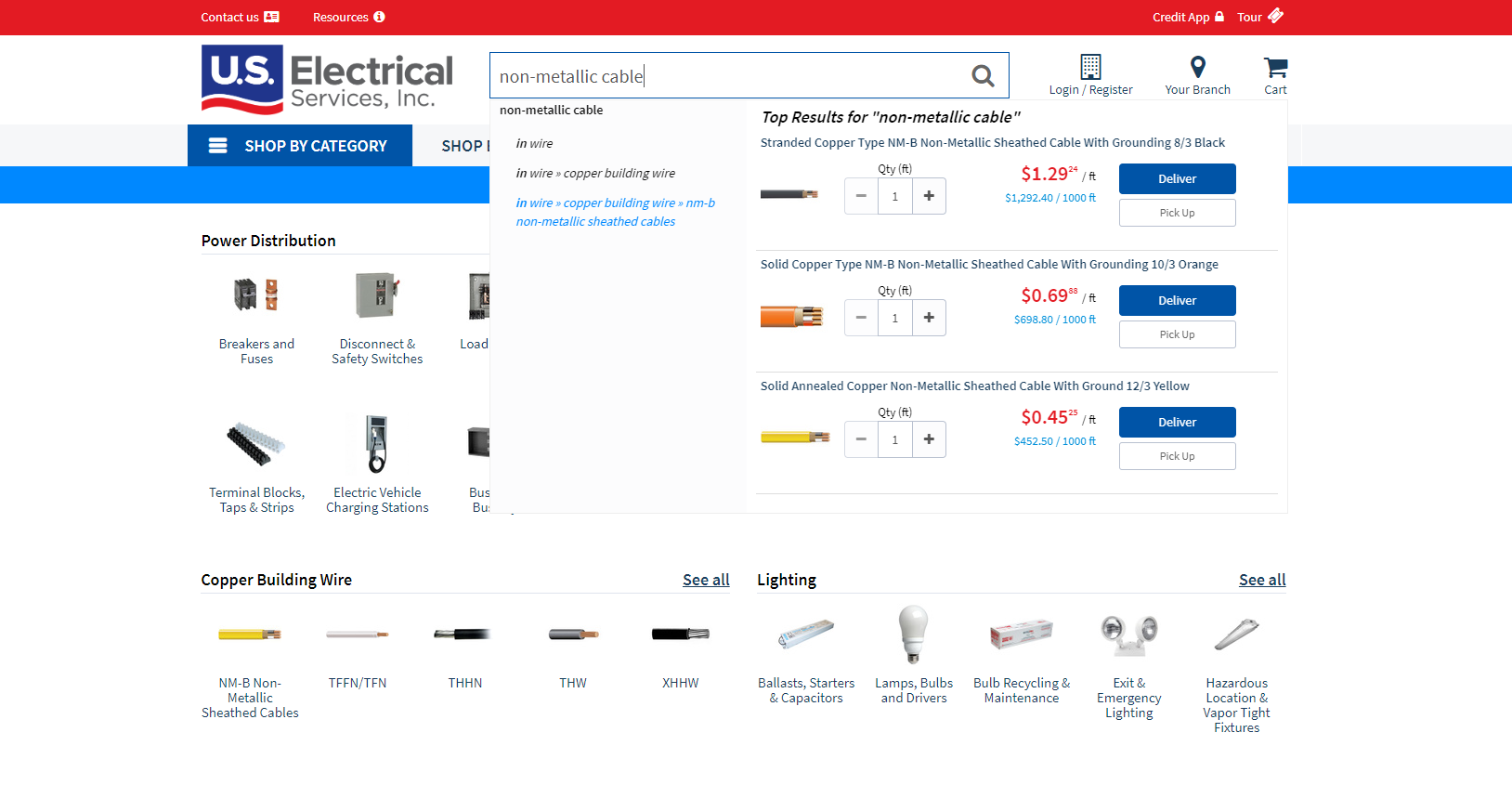Image resolution: width=1512 pixels, height=785 pixels.
Task: Open the THW wire image
Action: coord(573,635)
